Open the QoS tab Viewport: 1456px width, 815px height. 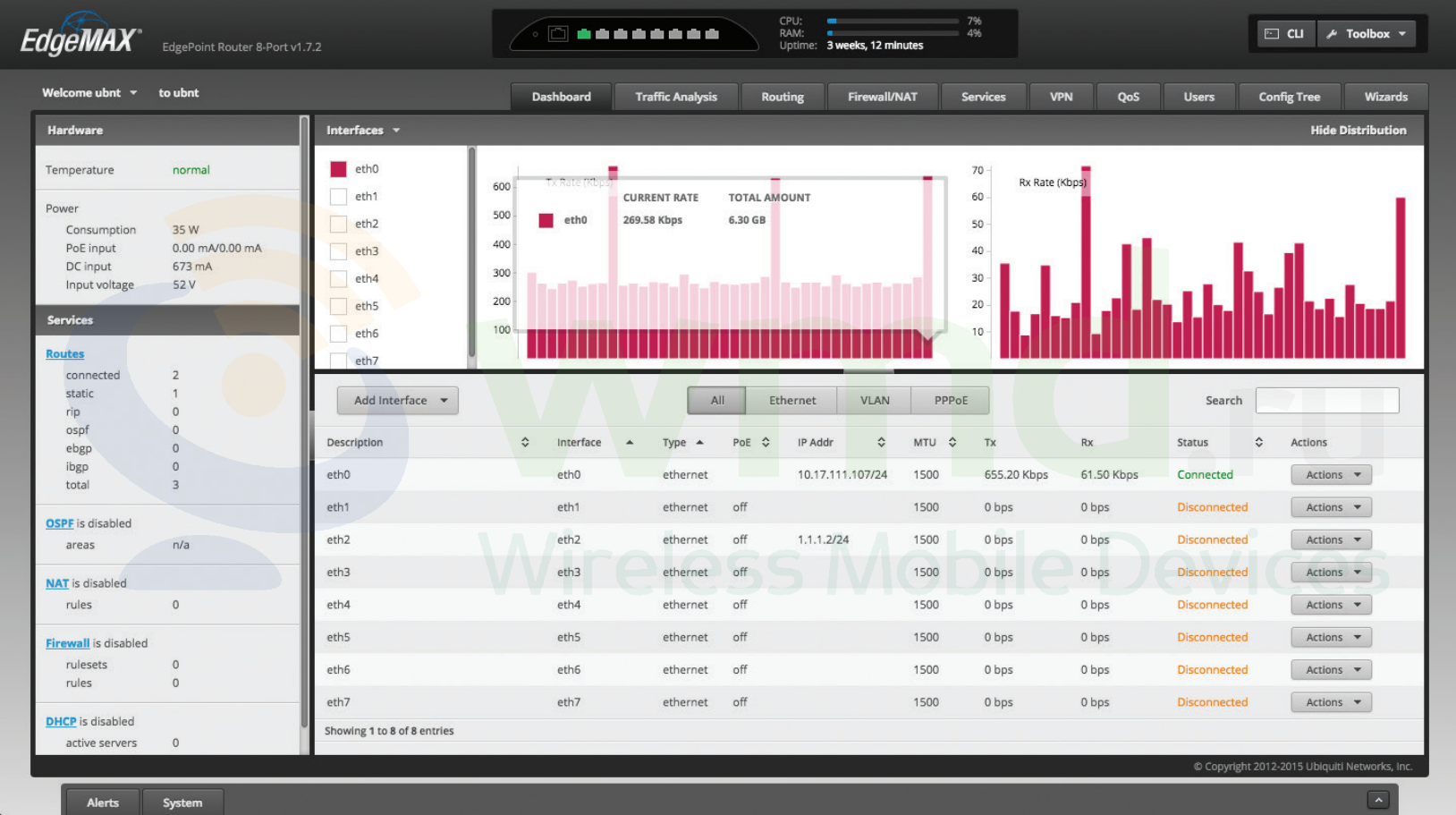[x=1129, y=97]
